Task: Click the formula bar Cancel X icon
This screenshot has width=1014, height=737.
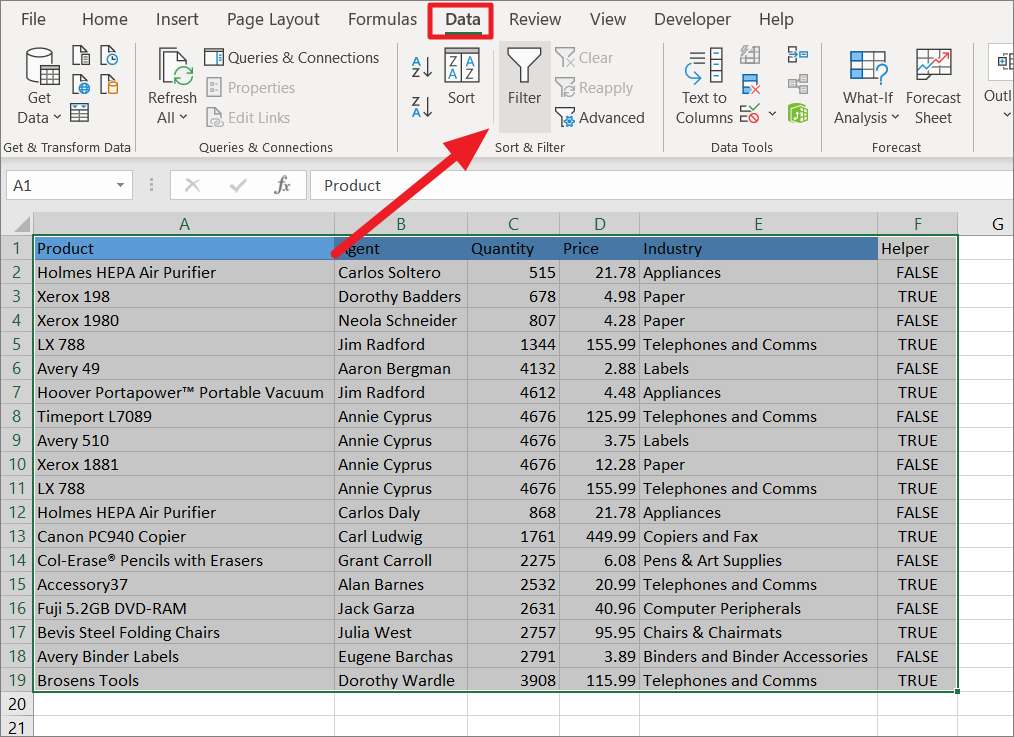Action: click(x=192, y=186)
